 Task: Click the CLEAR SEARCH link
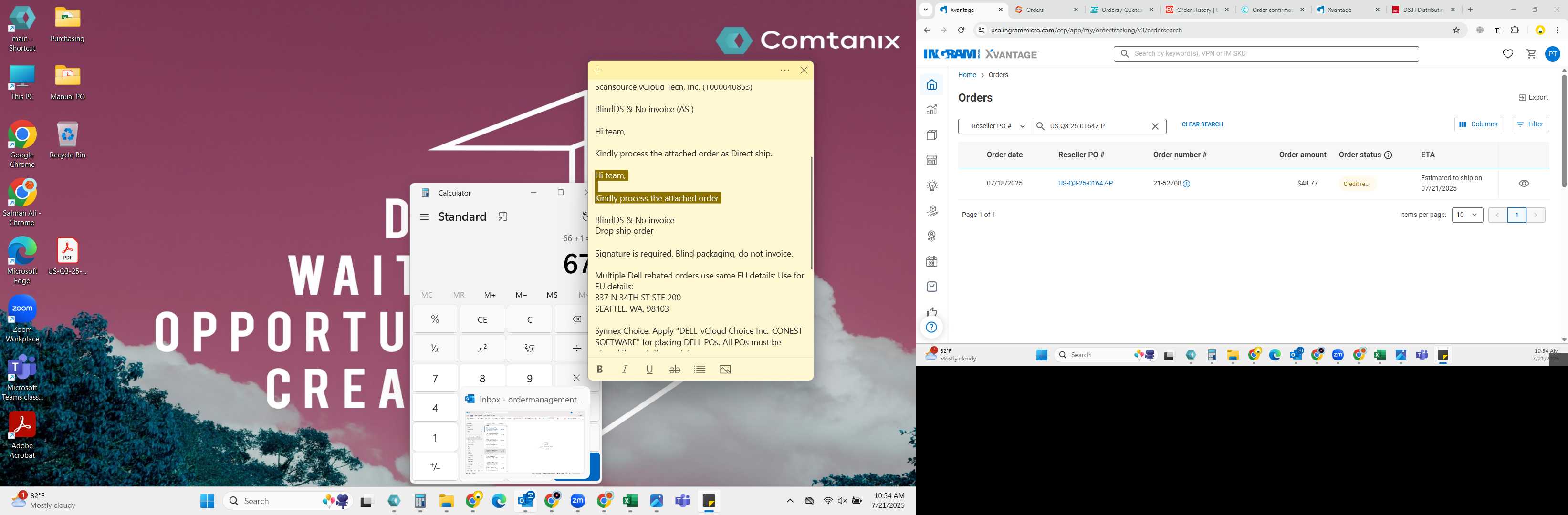click(1202, 124)
